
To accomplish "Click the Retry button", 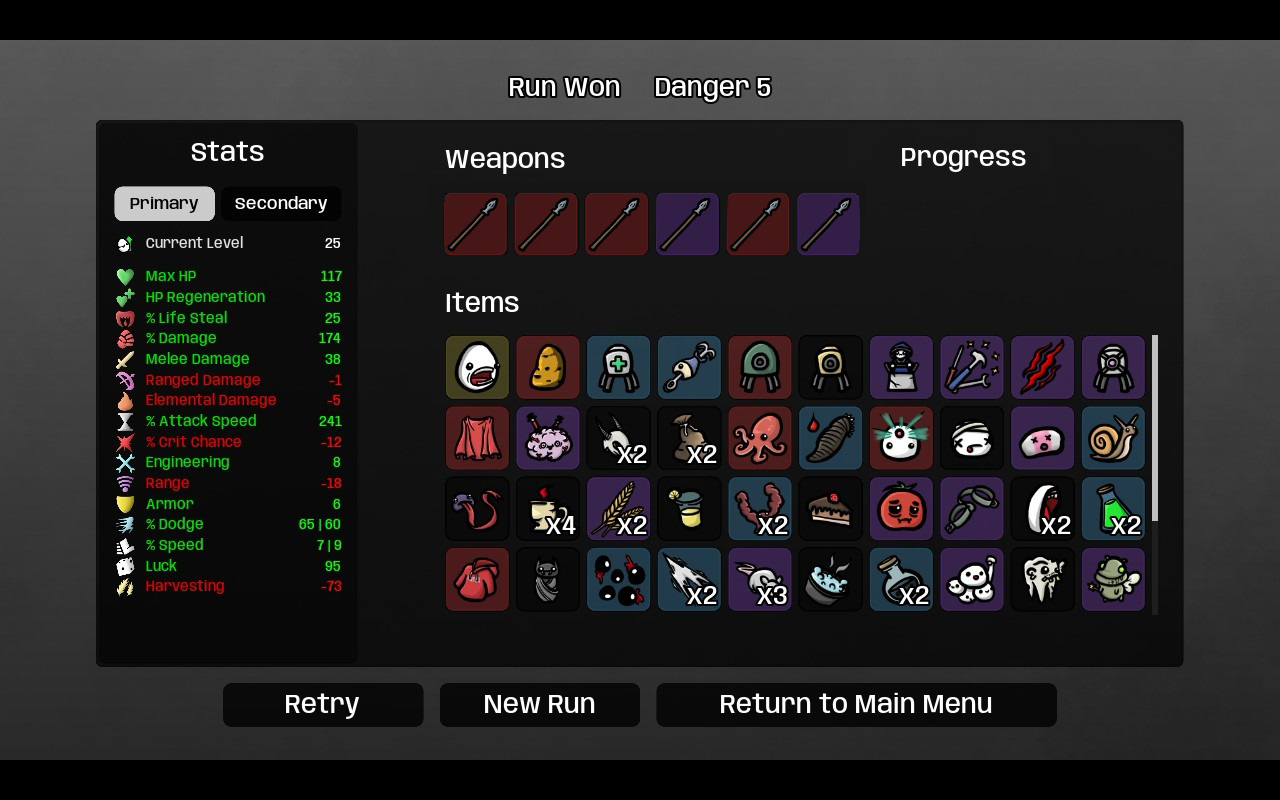I will [x=323, y=704].
